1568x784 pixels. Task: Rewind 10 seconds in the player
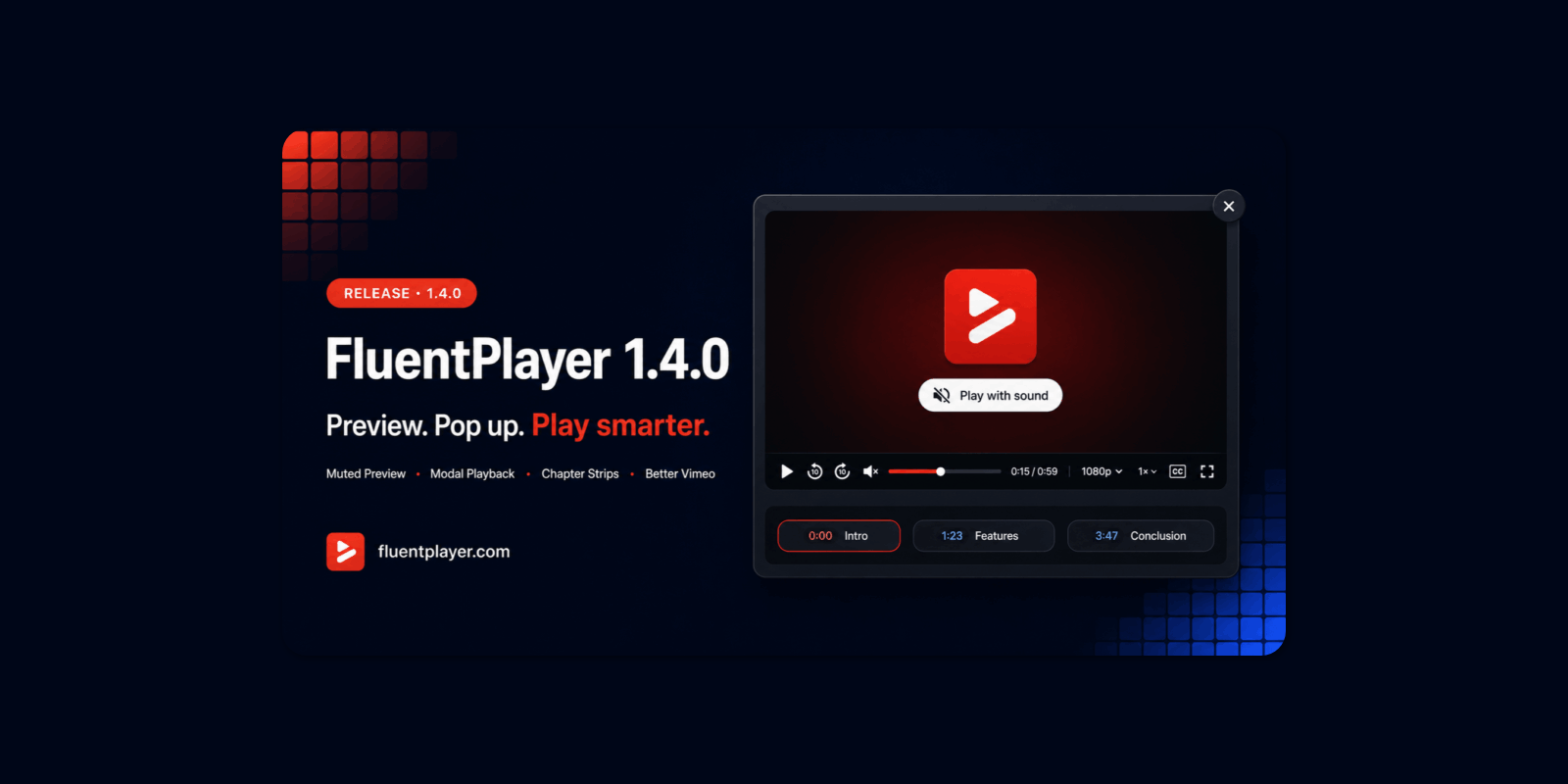814,471
